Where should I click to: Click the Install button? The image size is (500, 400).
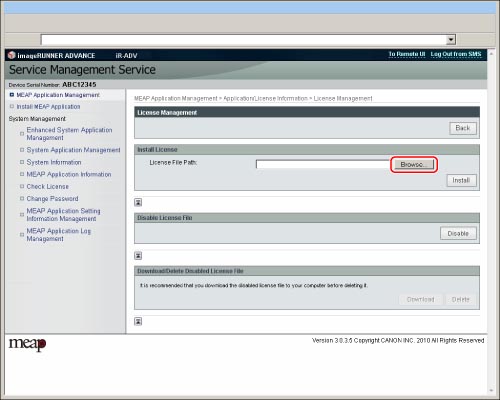click(x=461, y=180)
